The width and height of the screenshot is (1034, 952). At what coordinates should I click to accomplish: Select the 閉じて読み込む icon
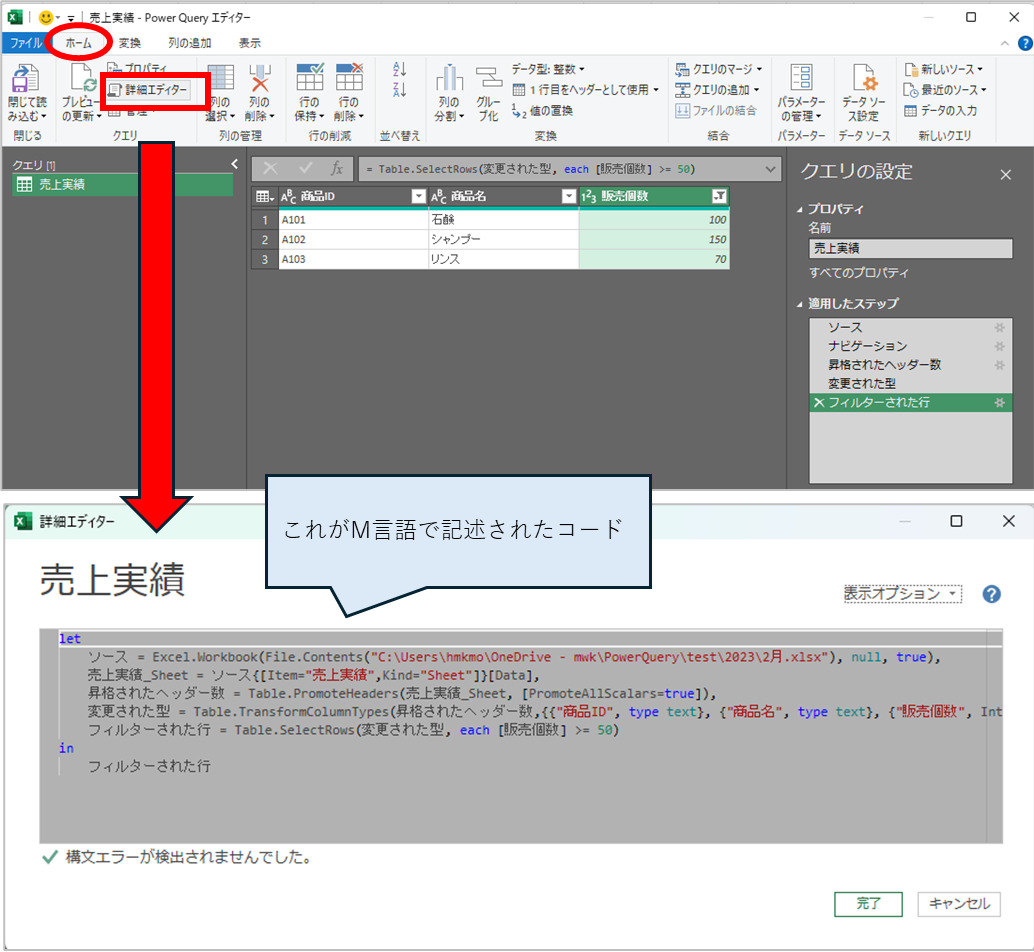[27, 90]
